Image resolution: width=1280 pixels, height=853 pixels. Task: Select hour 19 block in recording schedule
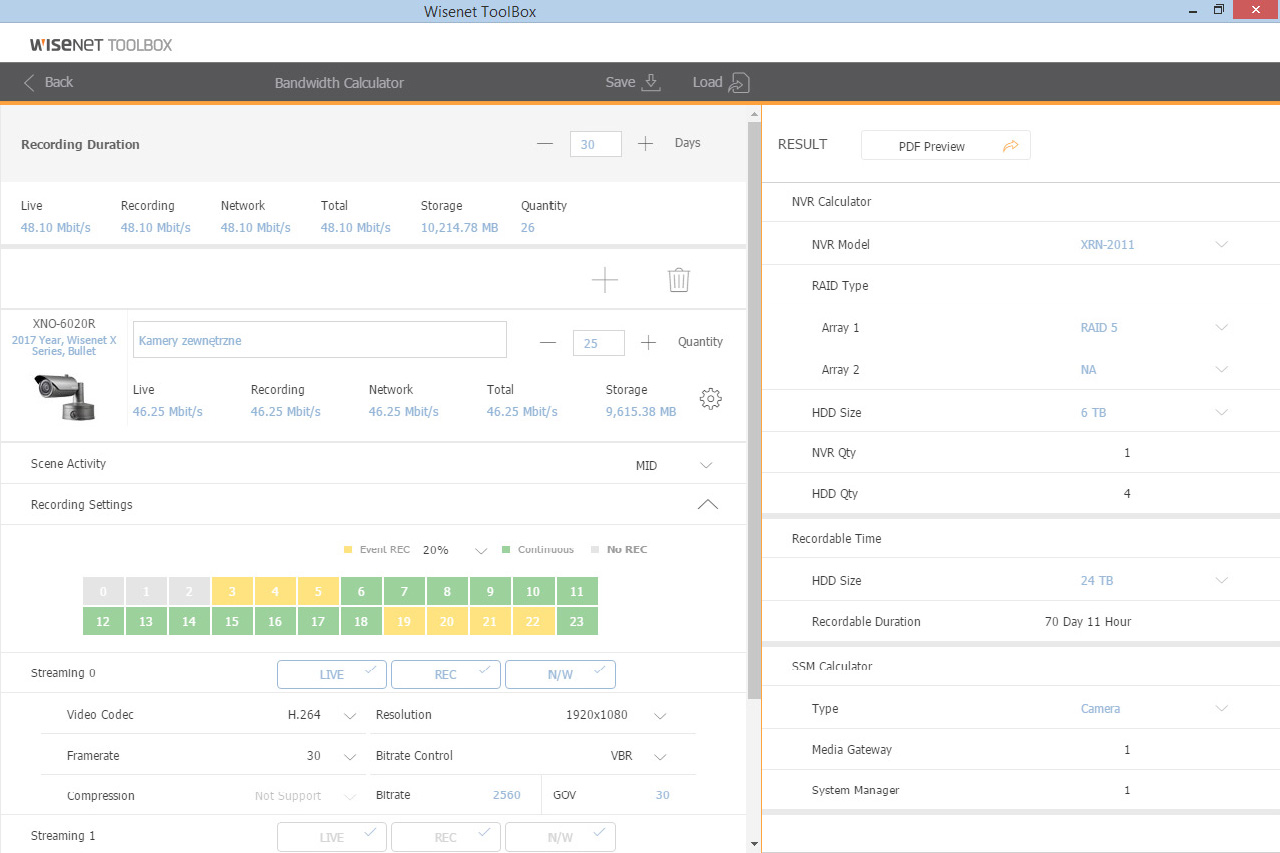[x=404, y=622]
